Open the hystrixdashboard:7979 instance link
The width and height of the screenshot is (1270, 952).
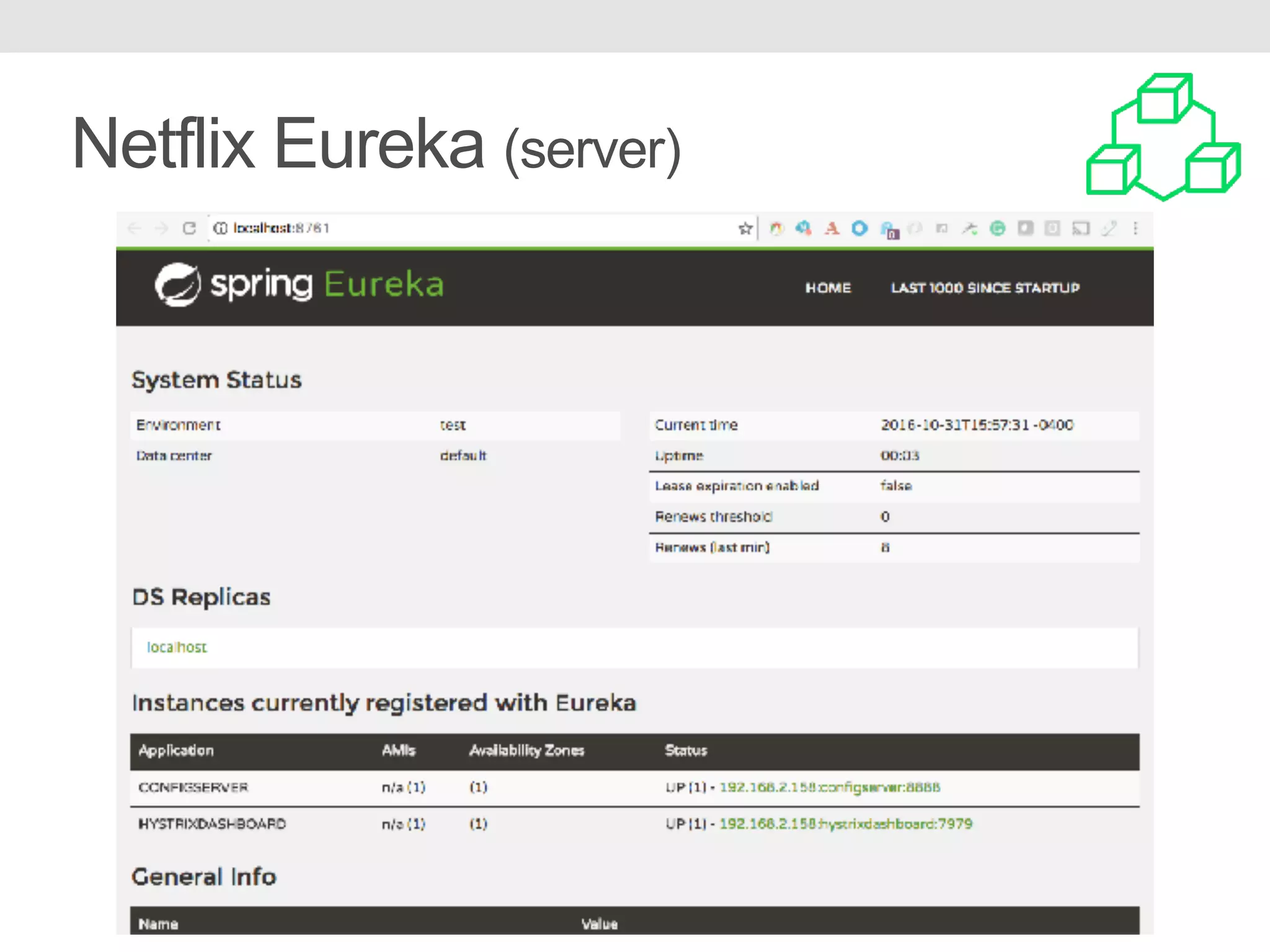[846, 824]
